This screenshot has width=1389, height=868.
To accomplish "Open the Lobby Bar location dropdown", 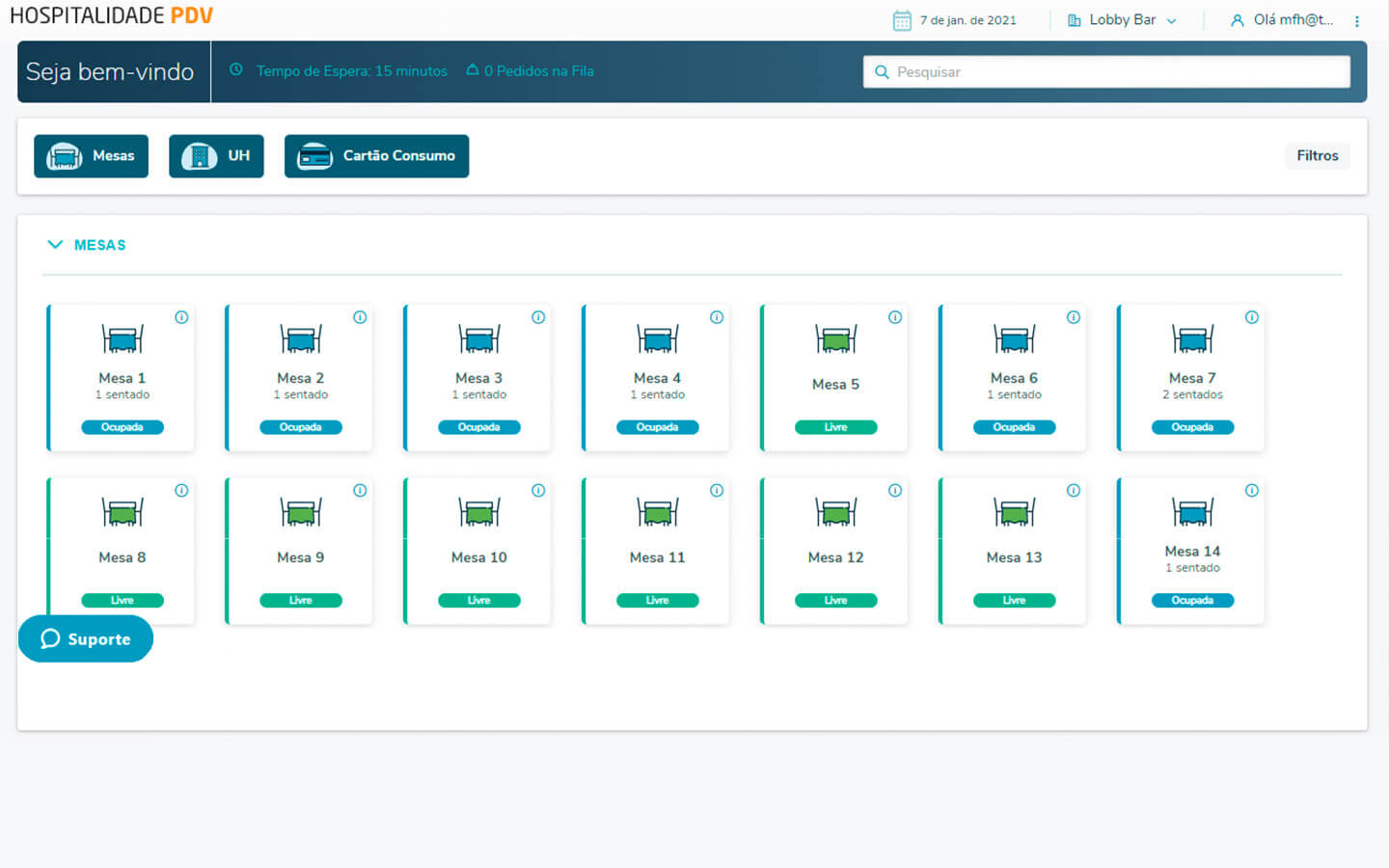I will click(1122, 20).
